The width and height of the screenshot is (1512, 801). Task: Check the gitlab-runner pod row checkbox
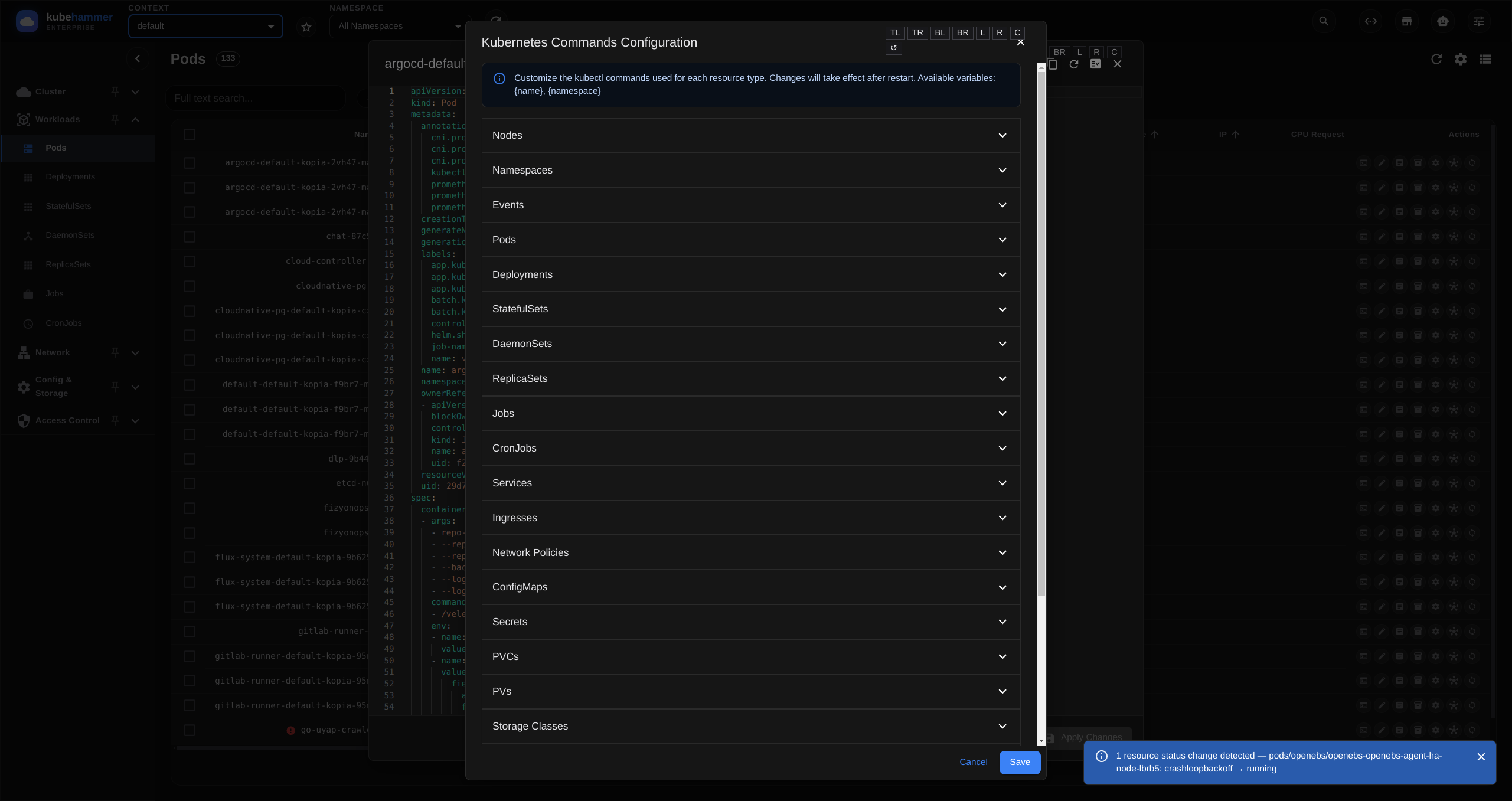[190, 632]
